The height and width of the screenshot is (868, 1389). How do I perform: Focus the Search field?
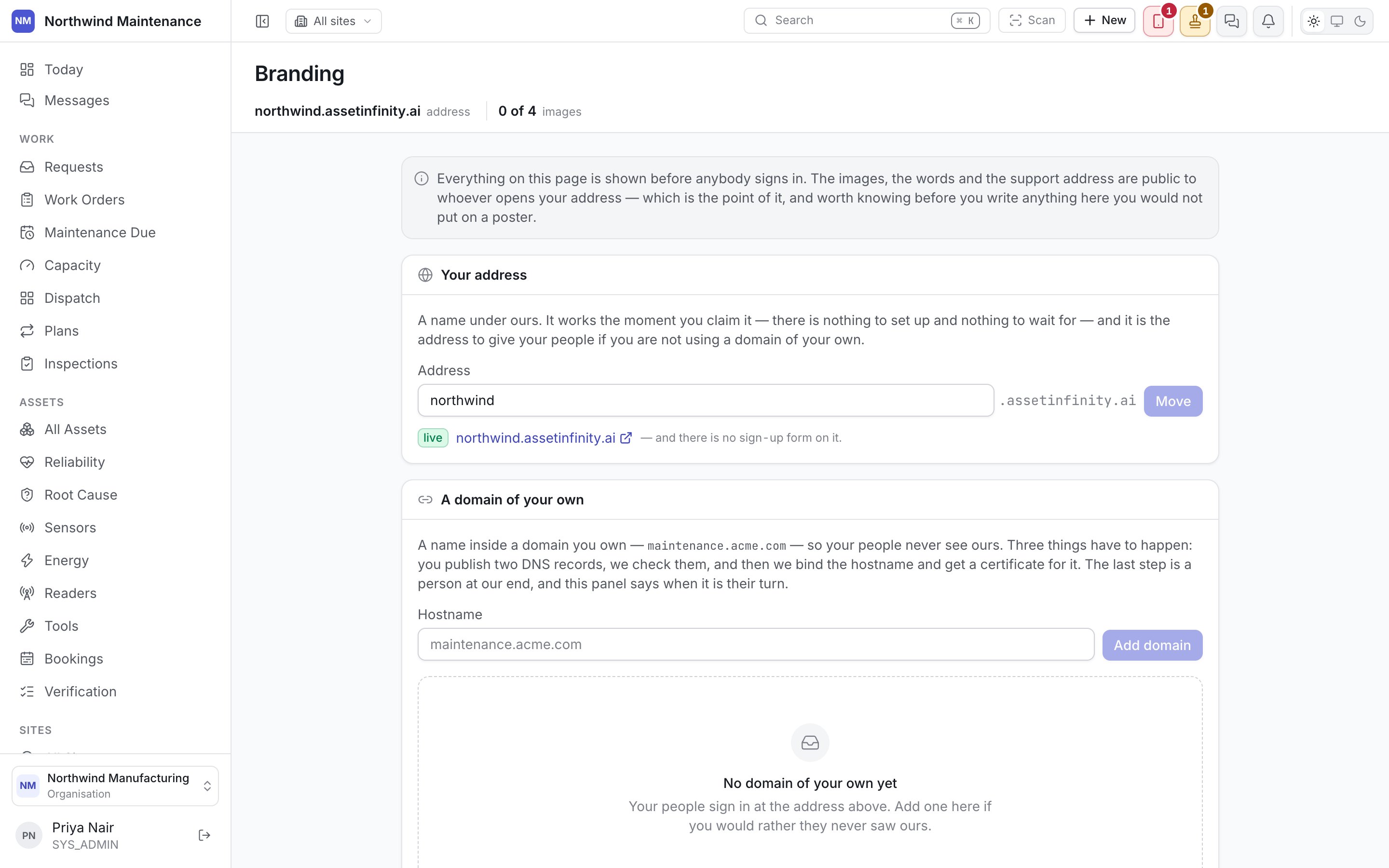tap(867, 21)
